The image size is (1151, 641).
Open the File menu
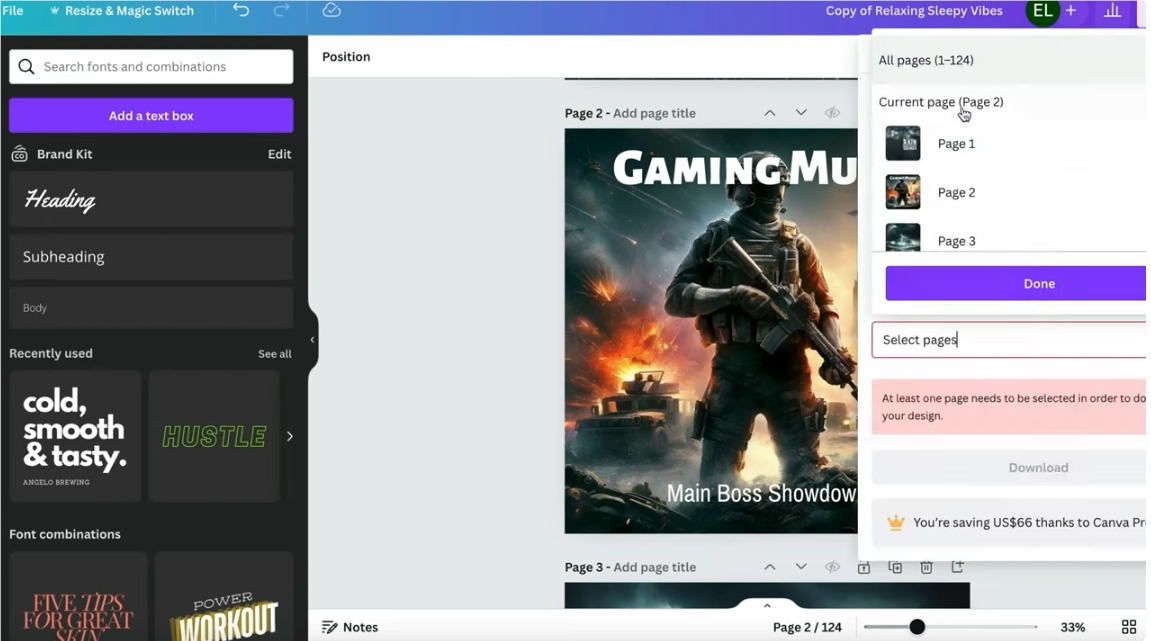pyautogui.click(x=13, y=11)
